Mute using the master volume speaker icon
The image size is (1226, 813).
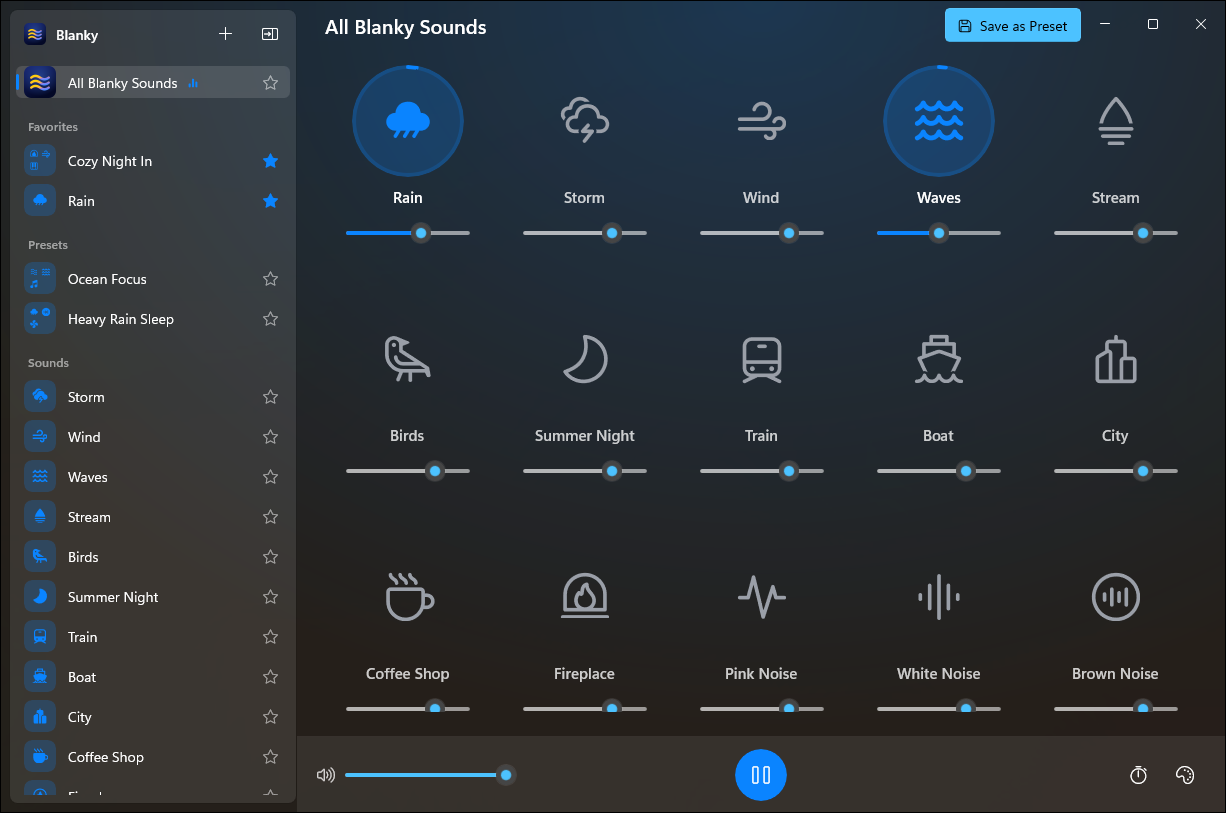coord(325,775)
